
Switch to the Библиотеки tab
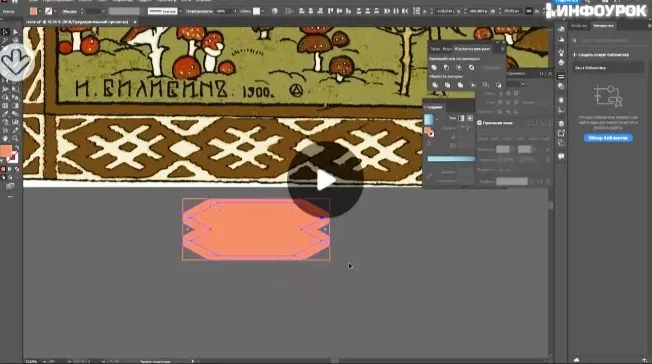pyautogui.click(x=603, y=26)
